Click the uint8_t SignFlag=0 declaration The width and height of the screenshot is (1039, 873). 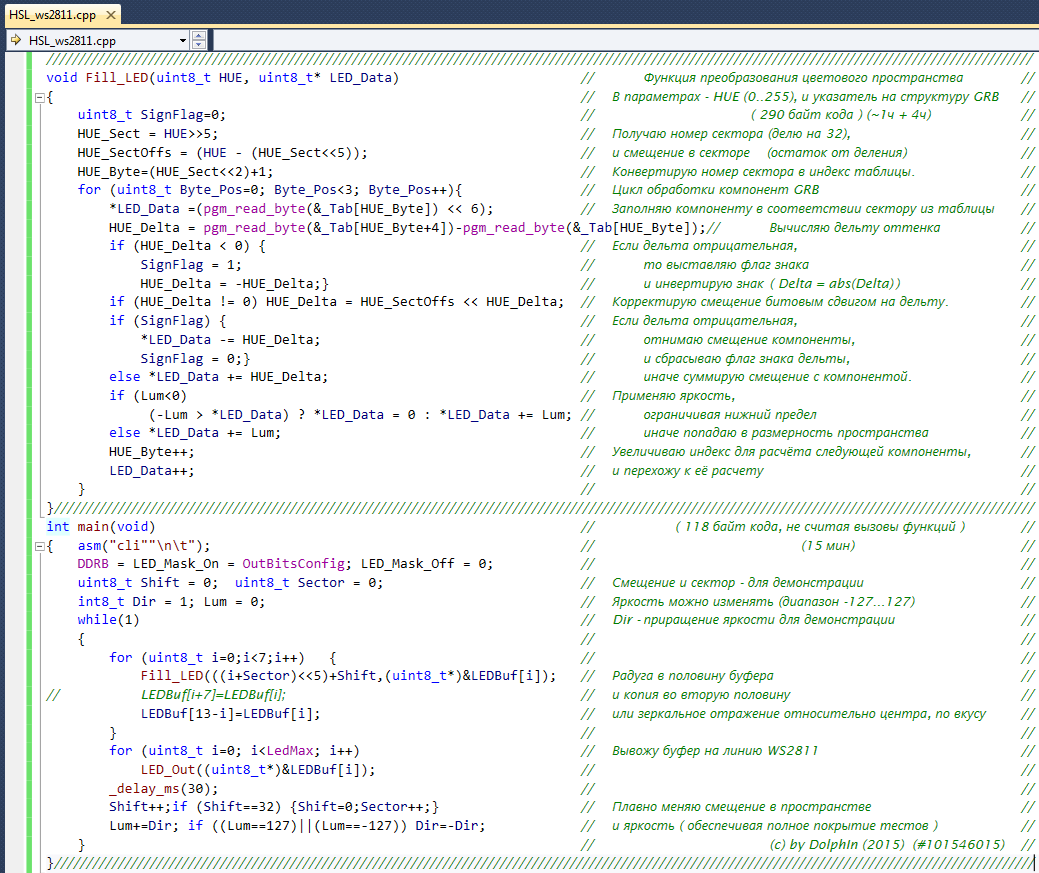click(151, 115)
